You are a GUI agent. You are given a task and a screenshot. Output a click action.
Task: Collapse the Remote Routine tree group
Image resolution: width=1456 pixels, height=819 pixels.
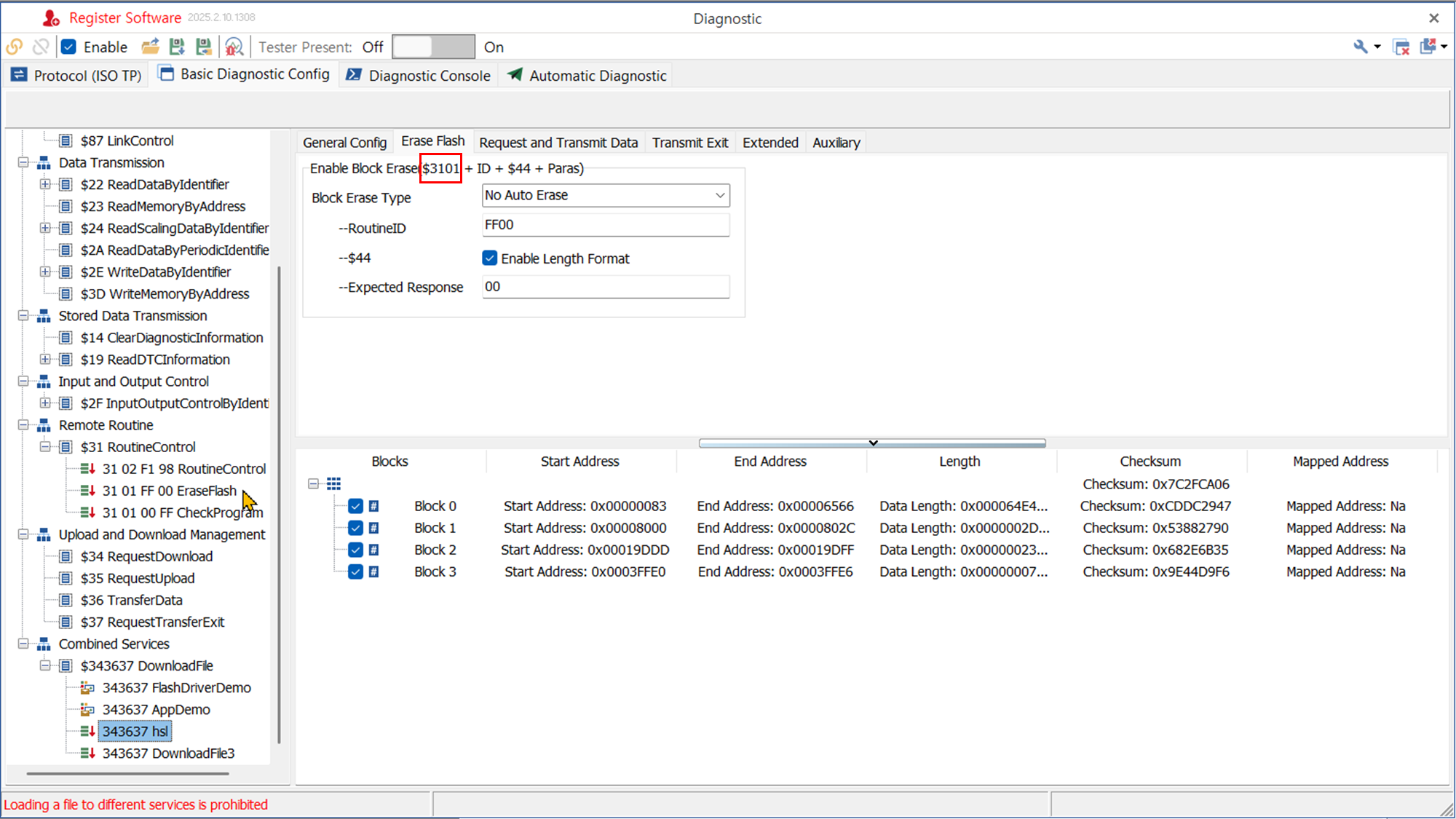click(x=23, y=425)
